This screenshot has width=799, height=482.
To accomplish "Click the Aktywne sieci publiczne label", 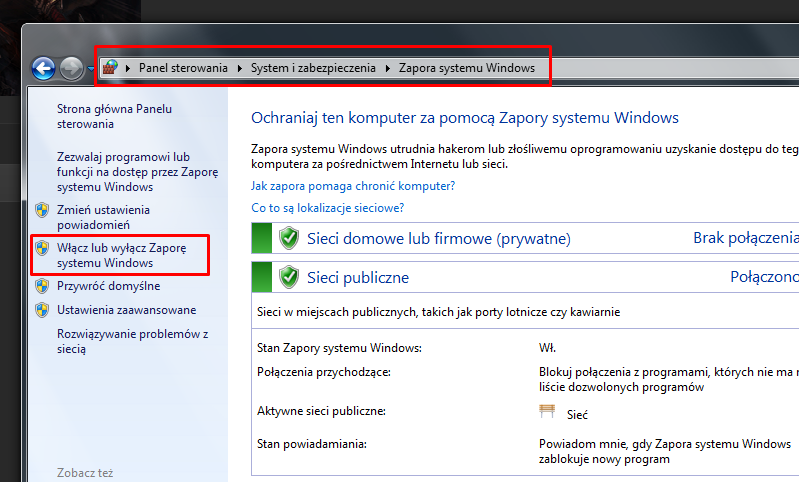I will tap(321, 411).
